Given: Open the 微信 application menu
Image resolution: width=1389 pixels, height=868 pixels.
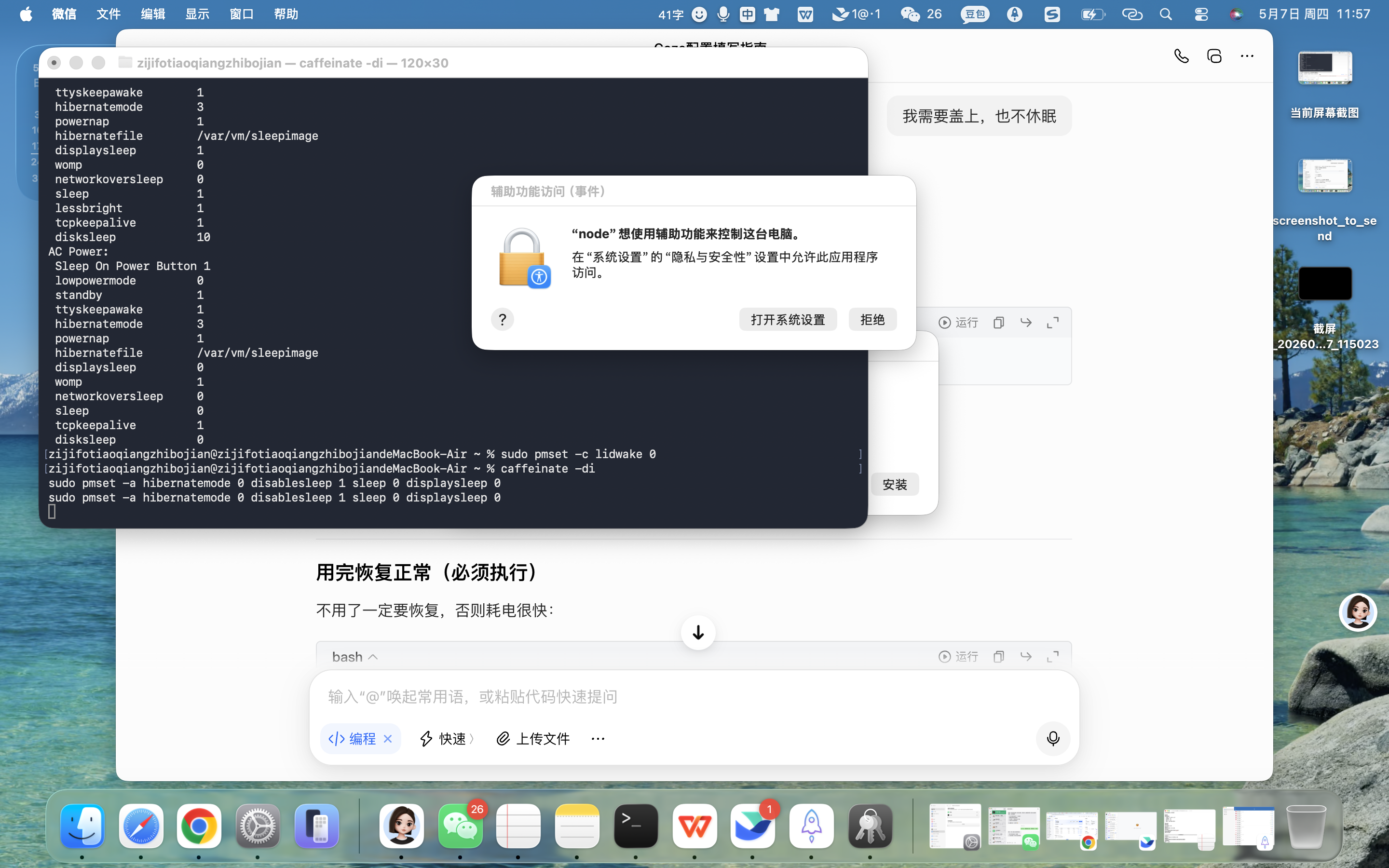Looking at the screenshot, I should [64, 14].
